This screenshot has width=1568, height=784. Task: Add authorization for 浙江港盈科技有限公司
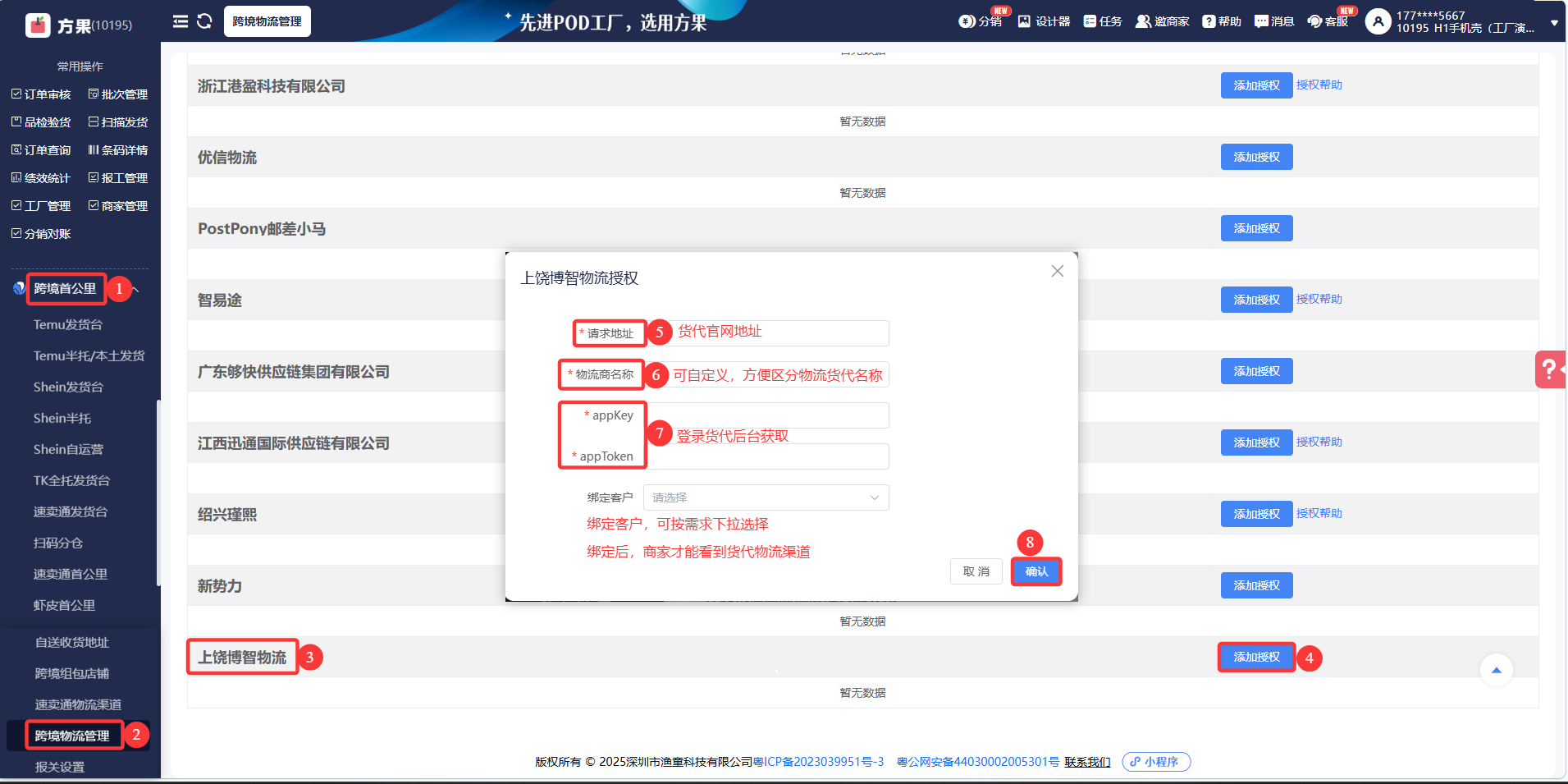[x=1256, y=85]
